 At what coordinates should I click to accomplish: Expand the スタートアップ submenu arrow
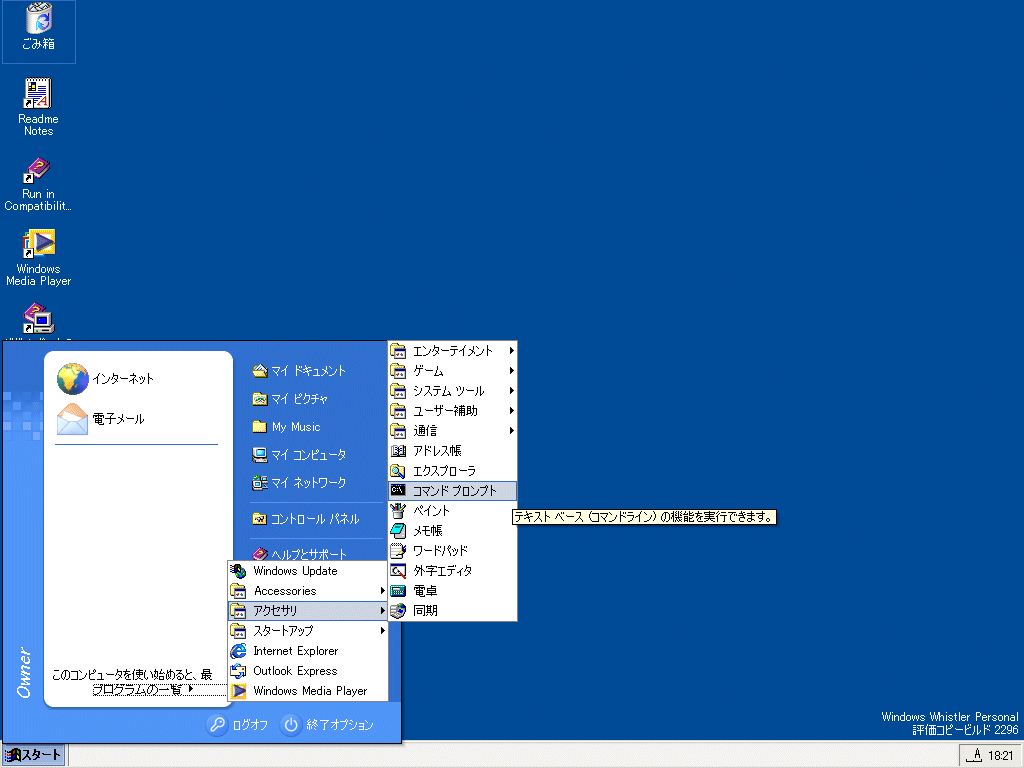[383, 631]
